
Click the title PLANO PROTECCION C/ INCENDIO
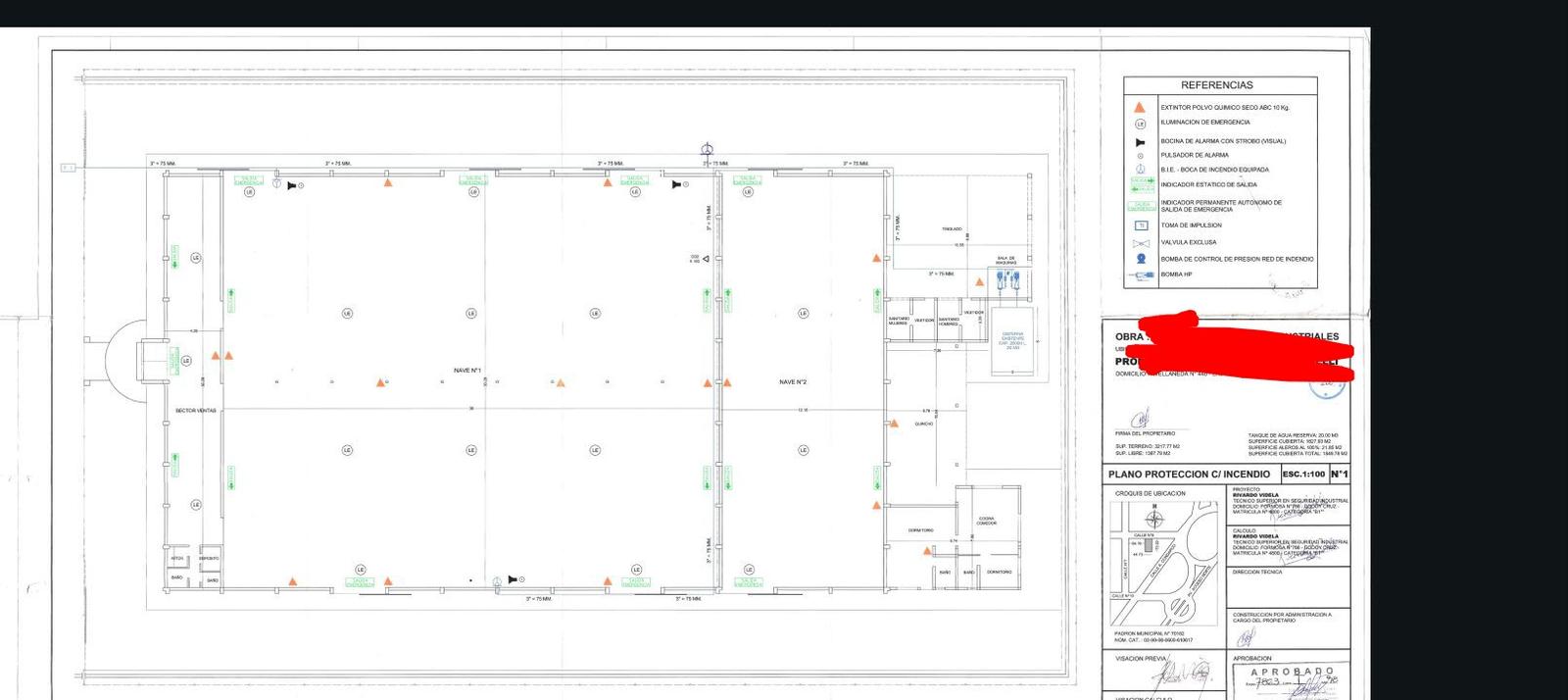coord(1189,475)
